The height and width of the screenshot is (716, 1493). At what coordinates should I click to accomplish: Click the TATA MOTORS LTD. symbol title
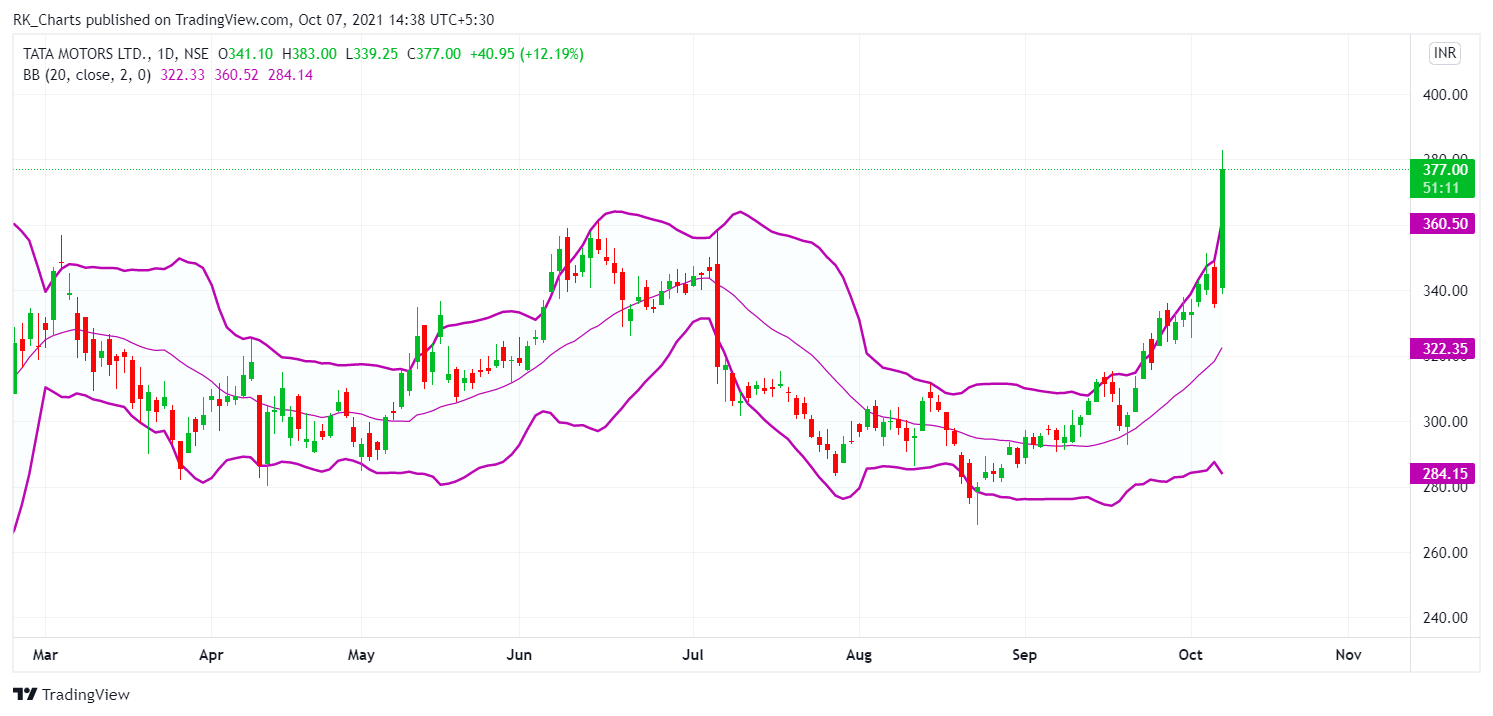85,54
